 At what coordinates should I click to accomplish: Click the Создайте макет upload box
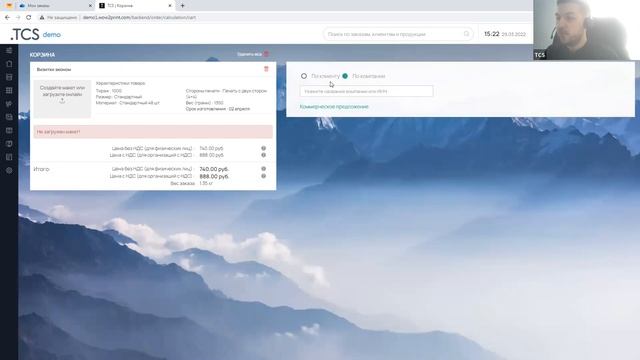[x=62, y=99]
